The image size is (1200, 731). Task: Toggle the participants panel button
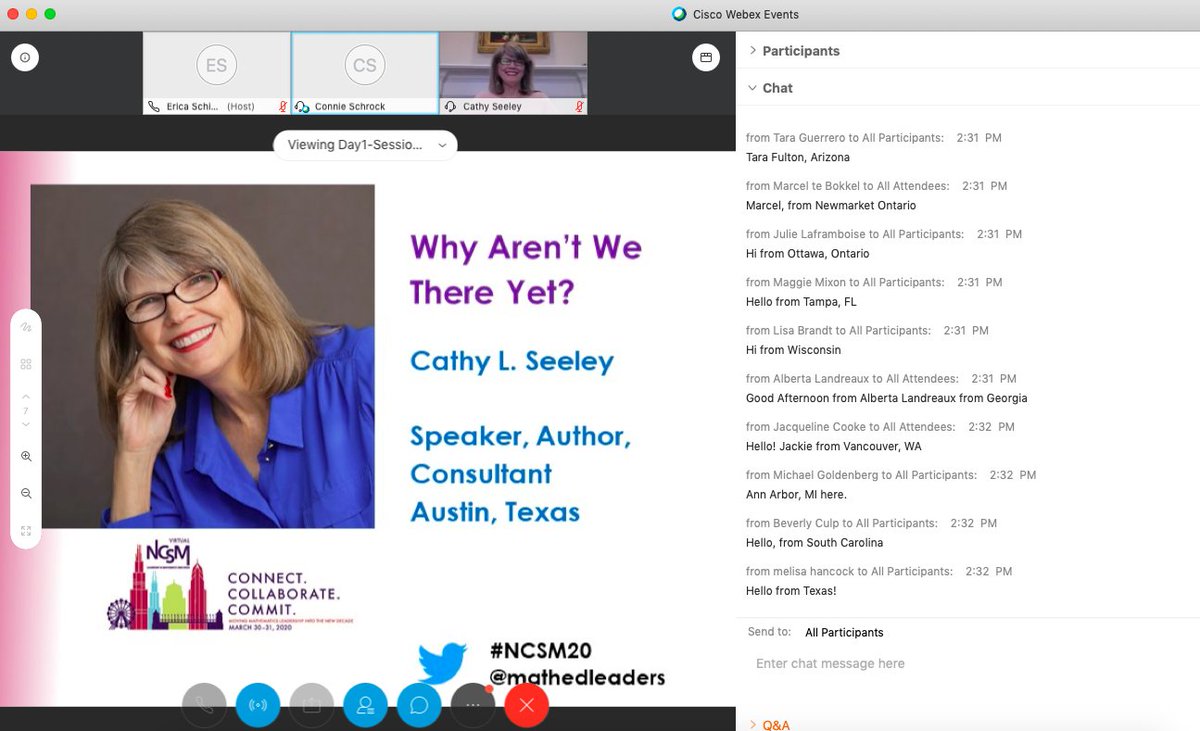pyautogui.click(x=365, y=705)
